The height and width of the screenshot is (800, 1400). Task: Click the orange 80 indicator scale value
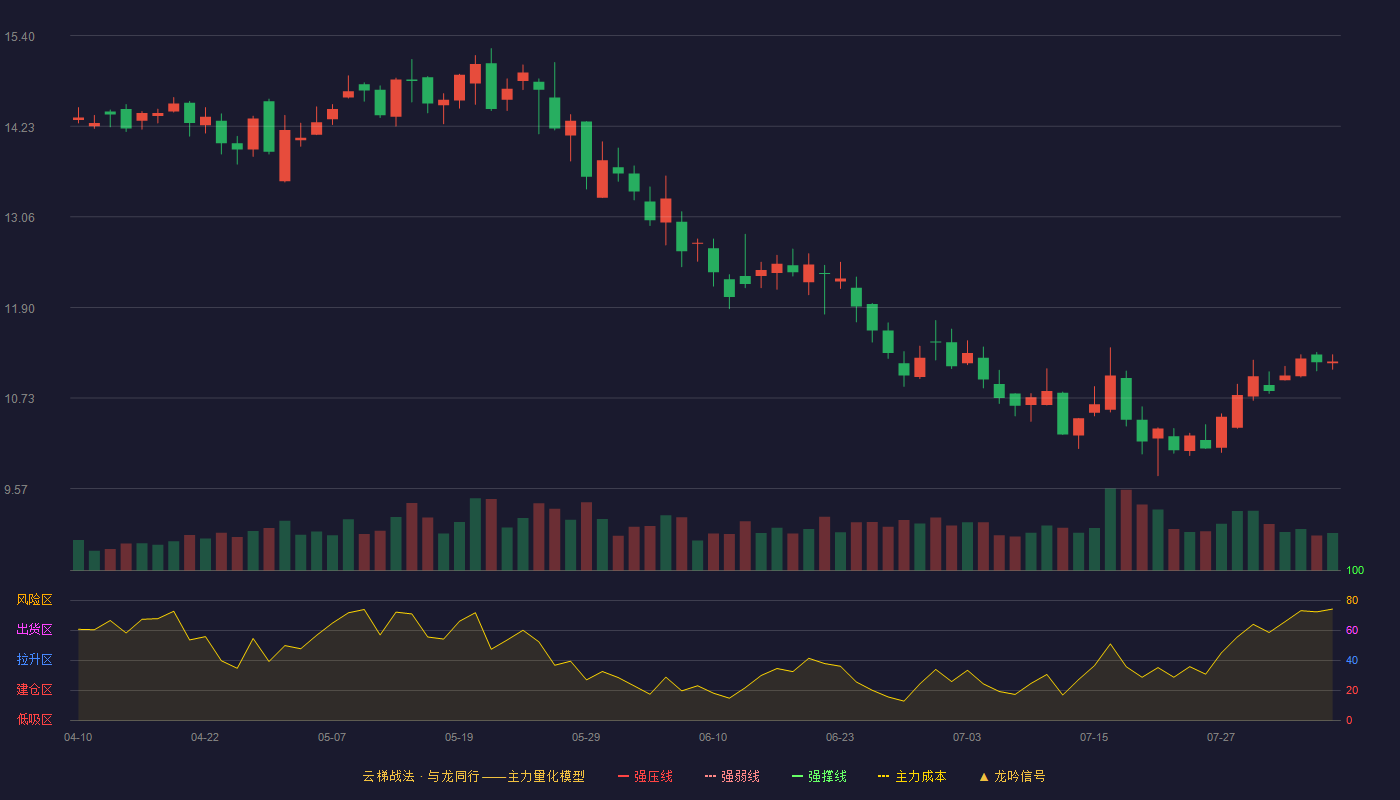click(1352, 600)
